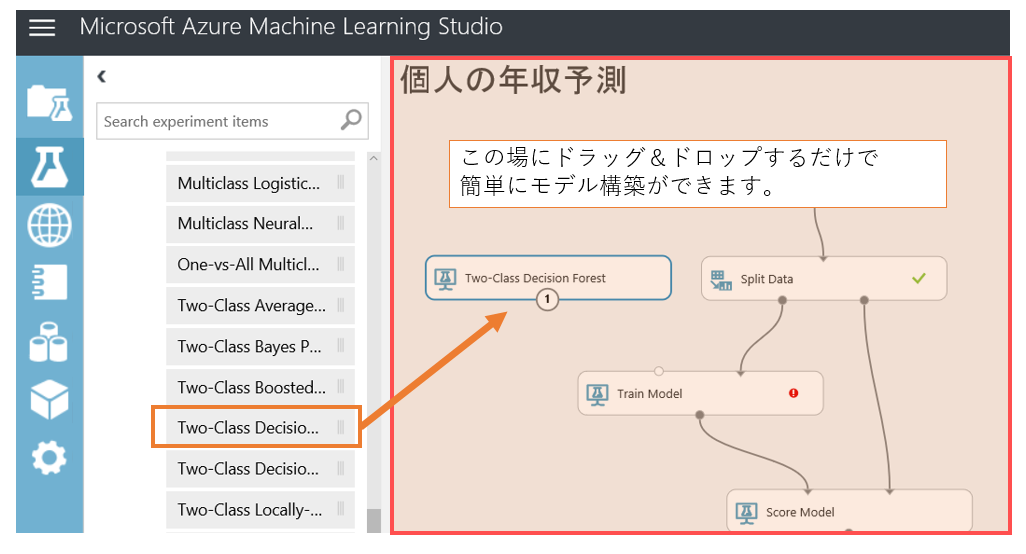Image resolution: width=1026 pixels, height=554 pixels.
Task: Click output port 1 of Decision Forest
Action: (x=548, y=300)
